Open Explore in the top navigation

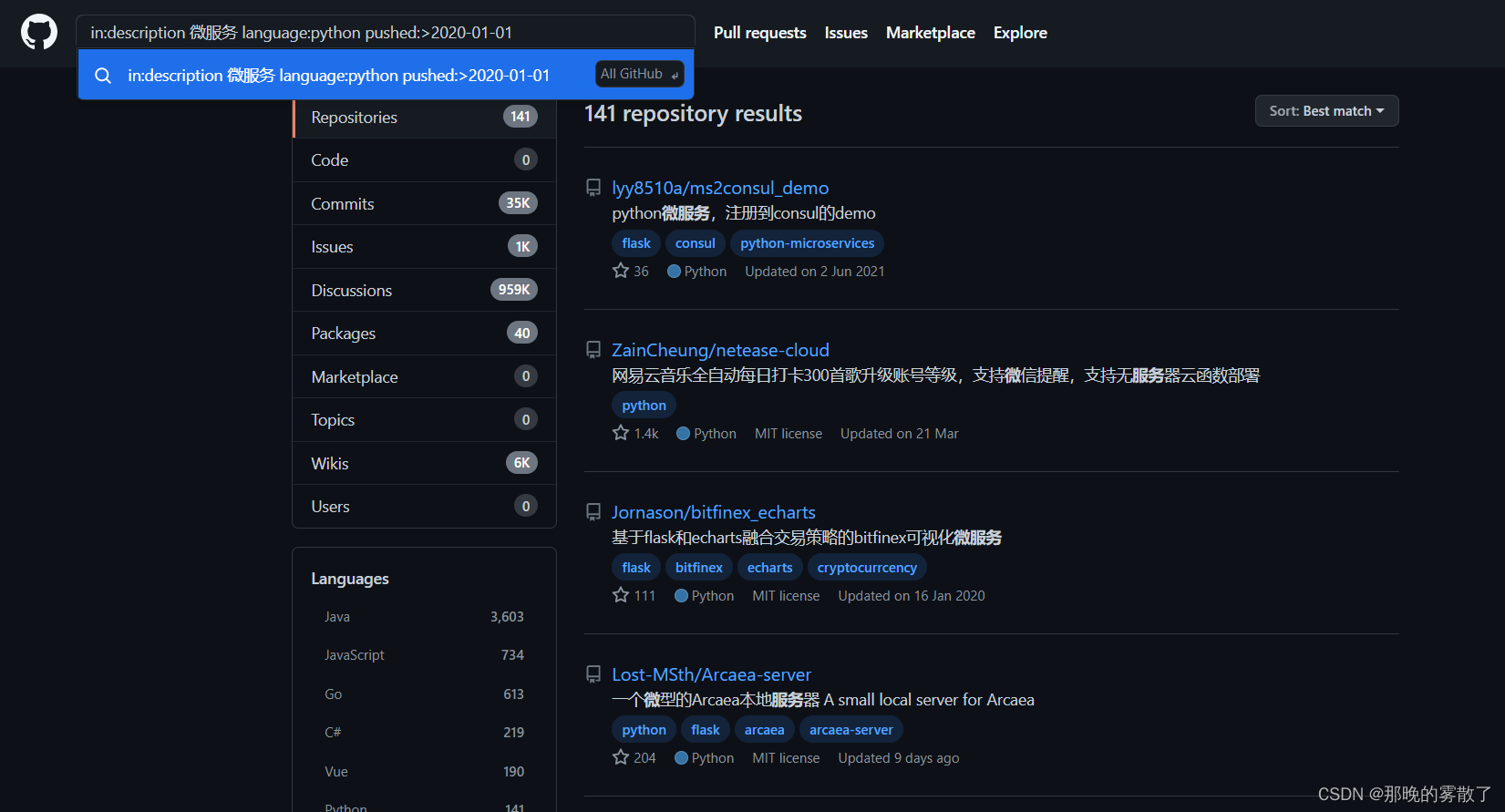[1020, 33]
